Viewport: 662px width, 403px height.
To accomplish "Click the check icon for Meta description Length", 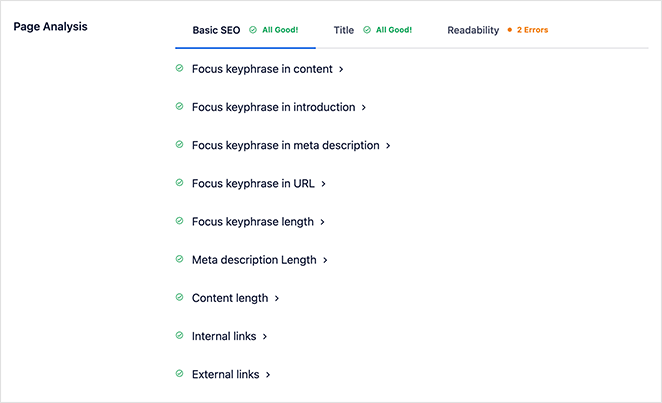I will [179, 259].
